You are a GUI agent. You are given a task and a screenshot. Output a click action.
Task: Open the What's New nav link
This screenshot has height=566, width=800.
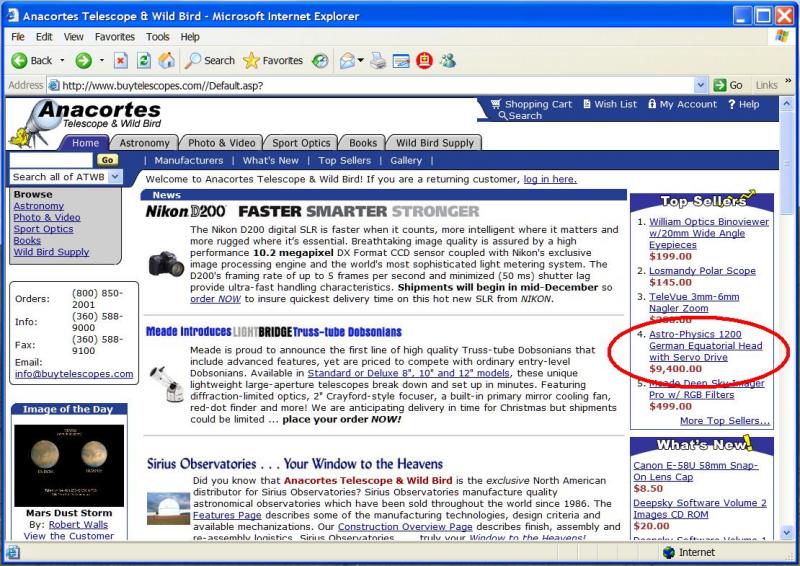(x=270, y=160)
